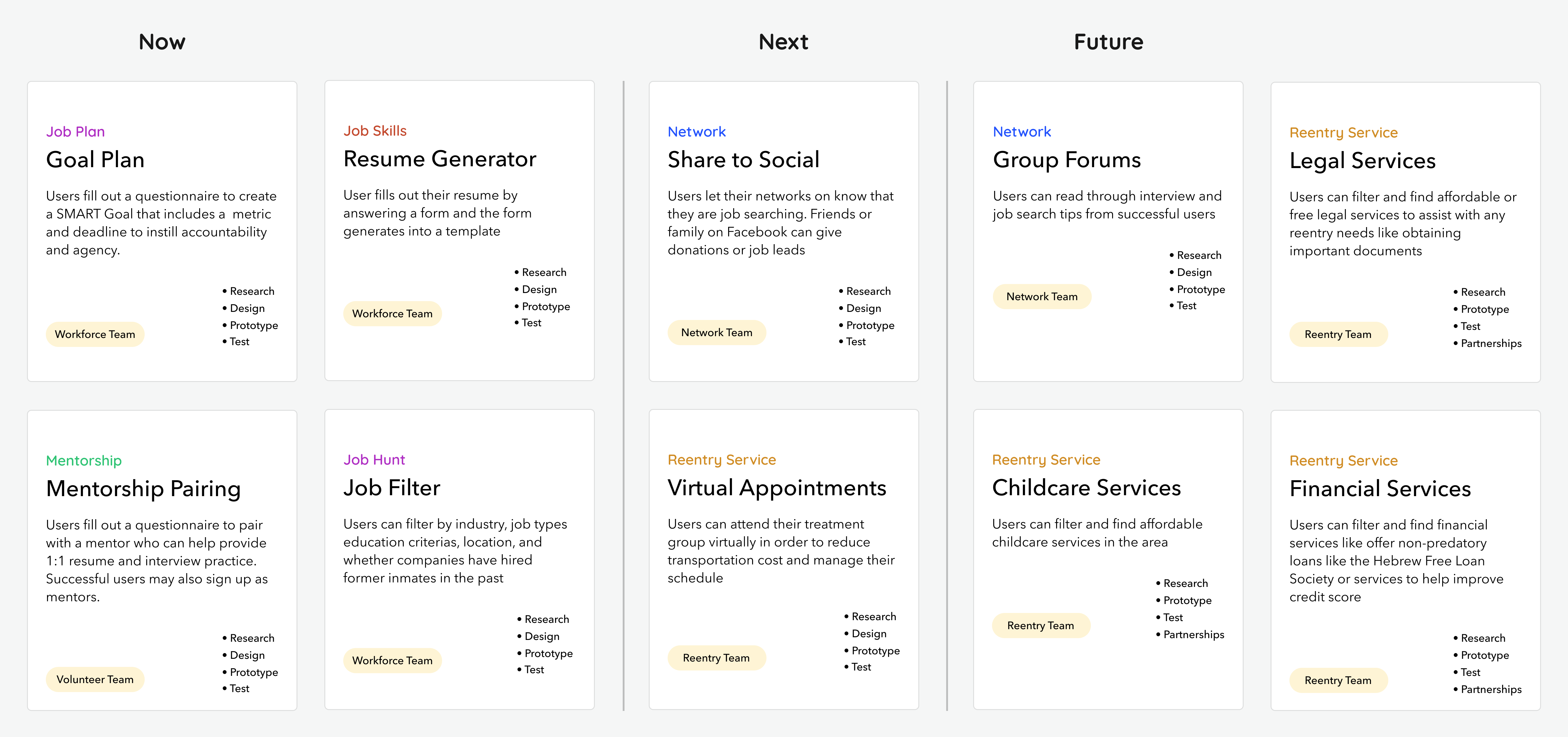This screenshot has height=737, width=1568.
Task: Click the Job Skills category label
Action: [375, 131]
